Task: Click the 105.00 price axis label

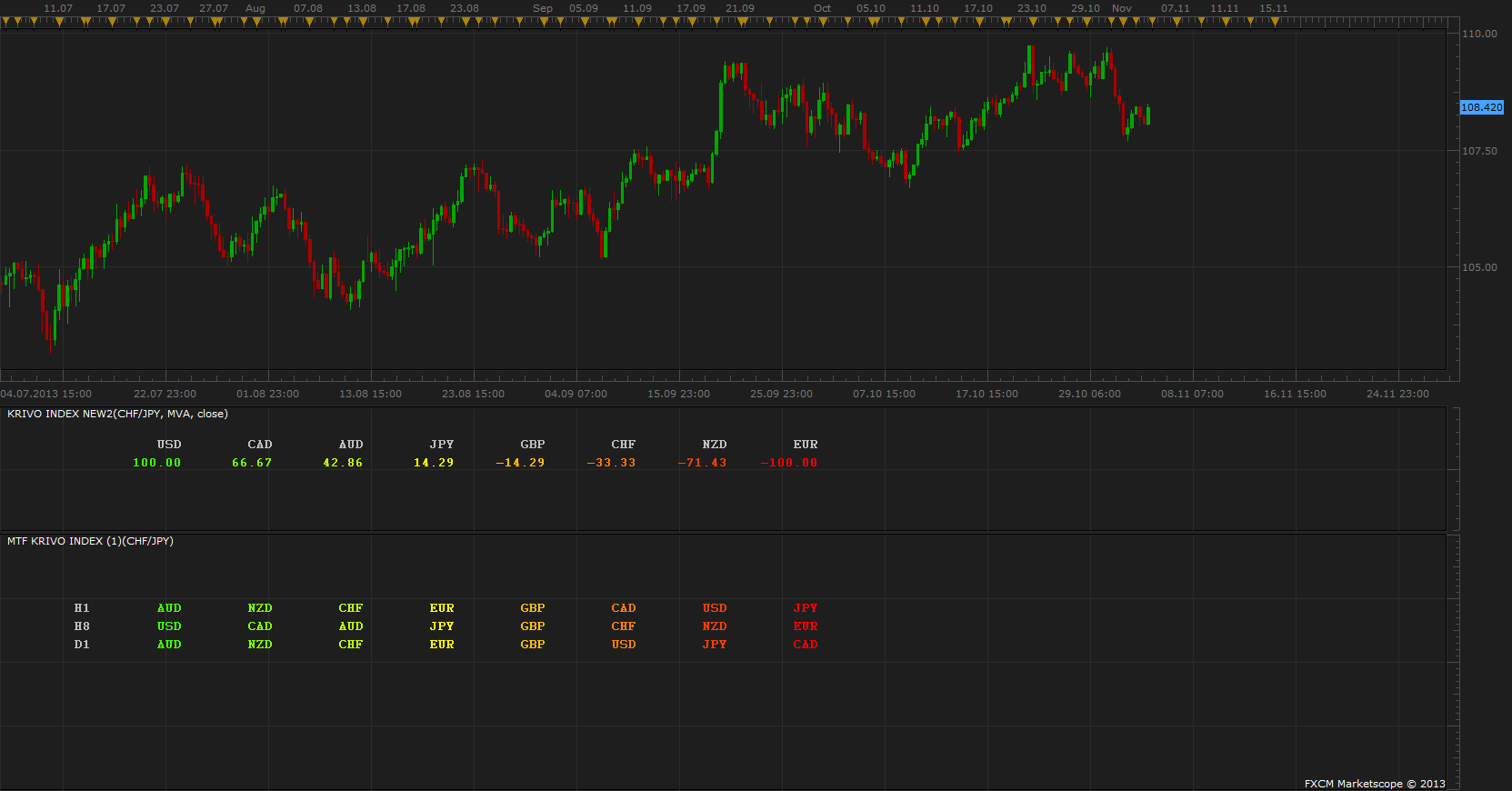Action: (x=1479, y=267)
